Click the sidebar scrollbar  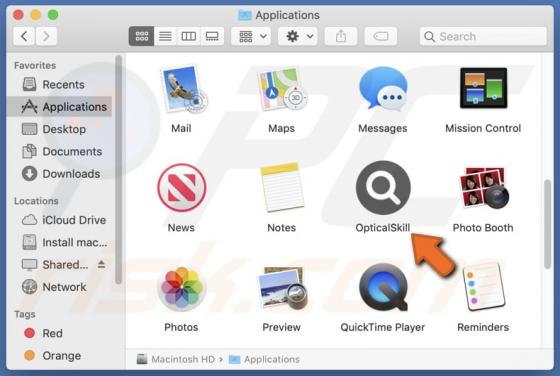(119, 169)
